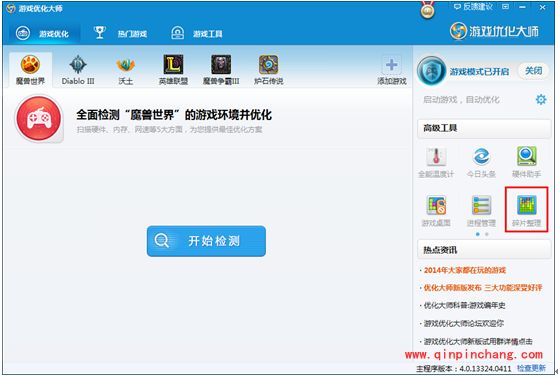Go to second page of 高级工具 dots
558x376 pixels.
(487, 234)
